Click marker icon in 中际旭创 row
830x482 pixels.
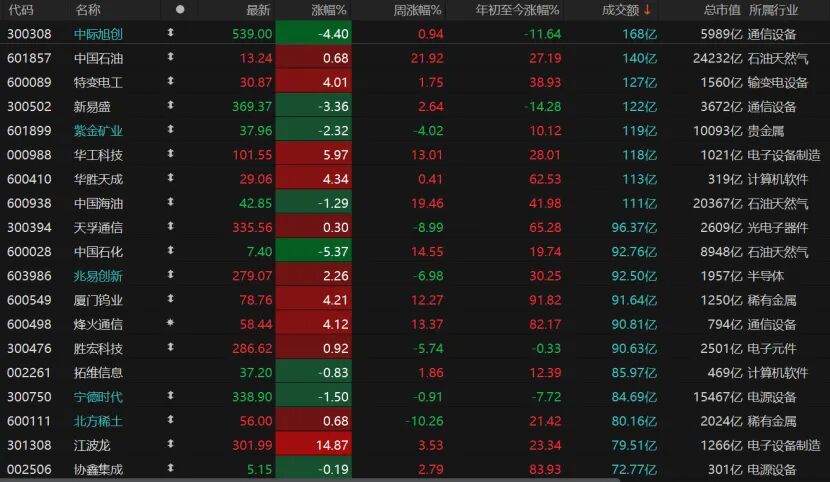click(x=170, y=33)
